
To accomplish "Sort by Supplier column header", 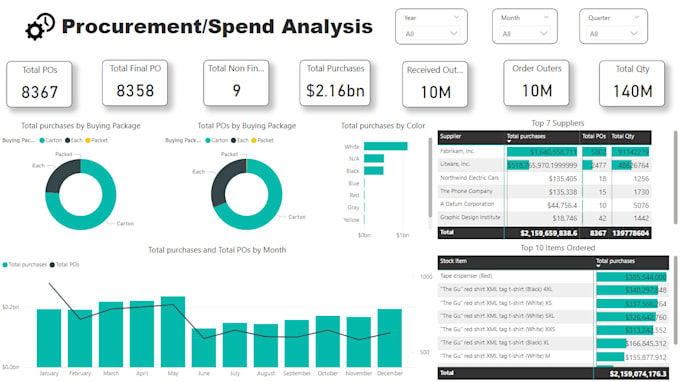I will click(x=471, y=137).
